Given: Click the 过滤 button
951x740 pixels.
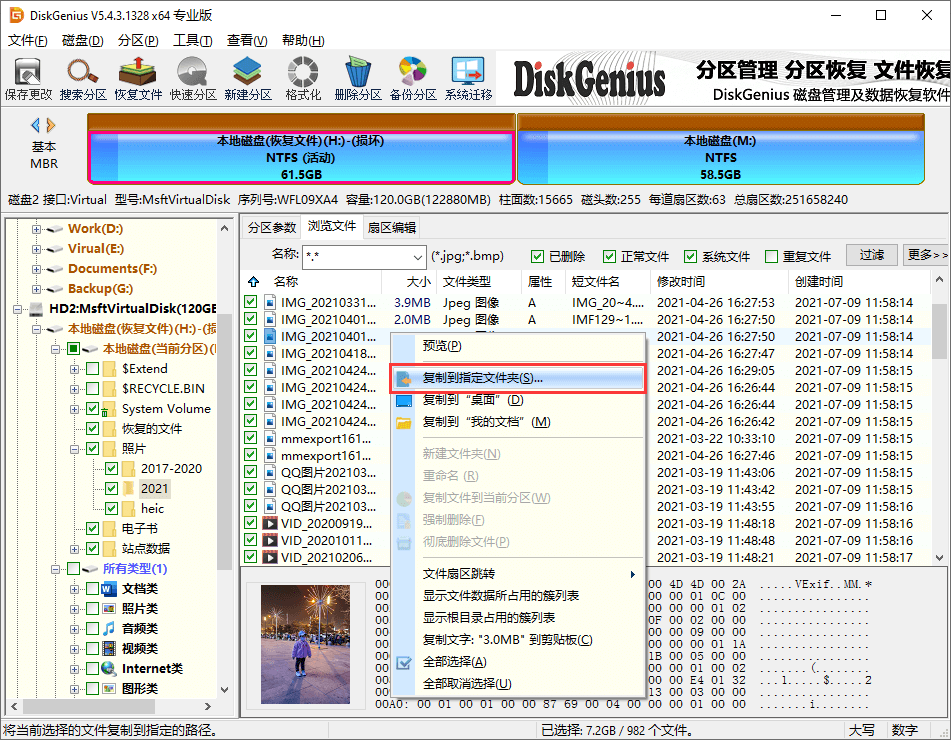Looking at the screenshot, I should coord(871,255).
